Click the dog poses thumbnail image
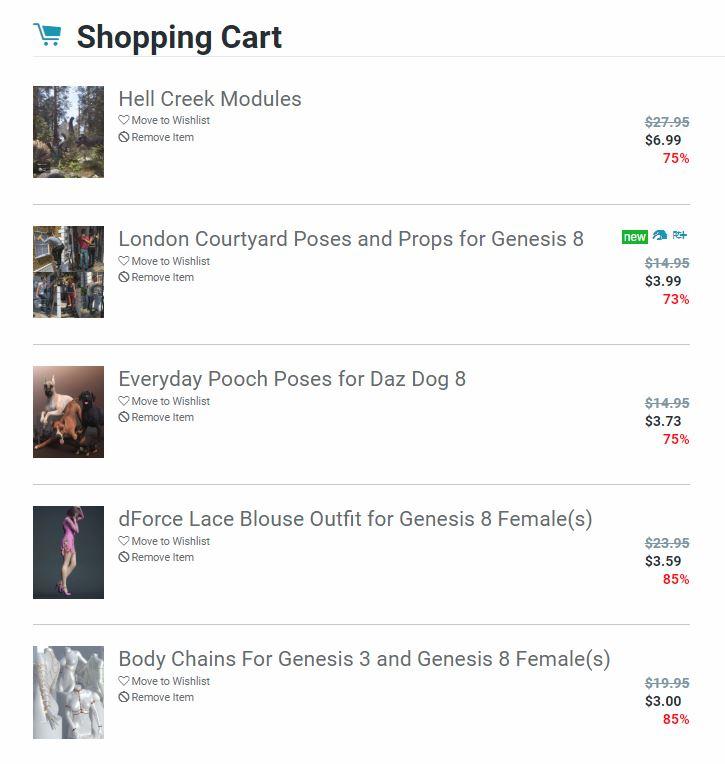 (x=68, y=412)
